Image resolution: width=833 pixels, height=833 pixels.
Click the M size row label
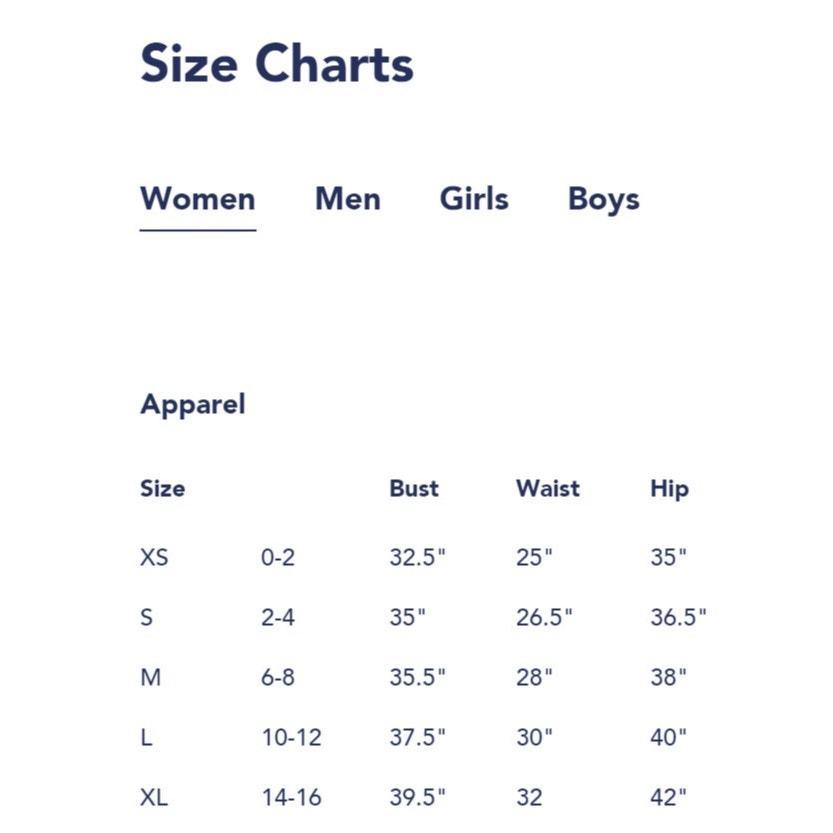coord(151,677)
